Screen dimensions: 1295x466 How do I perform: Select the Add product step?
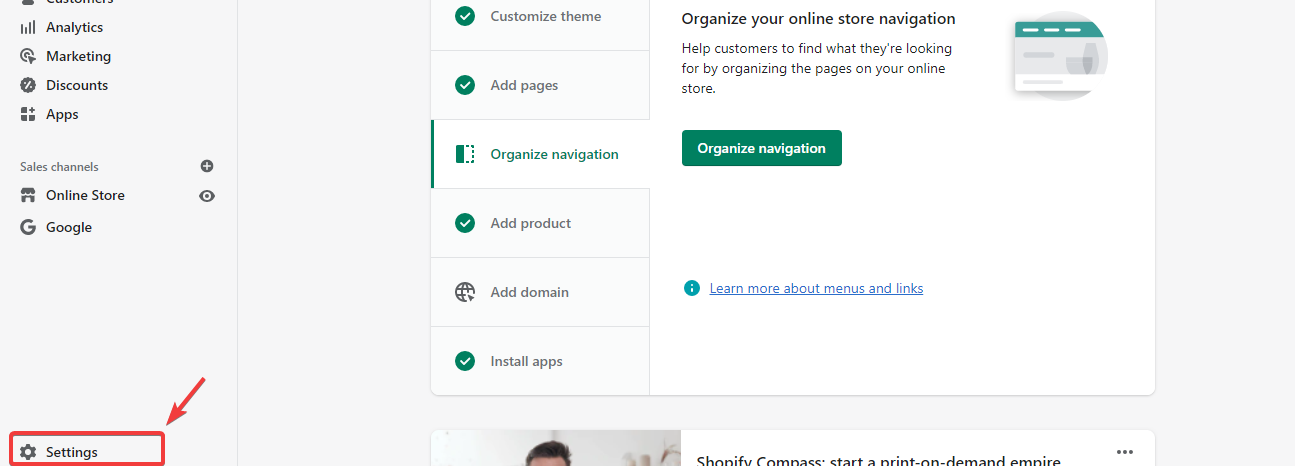(530, 223)
